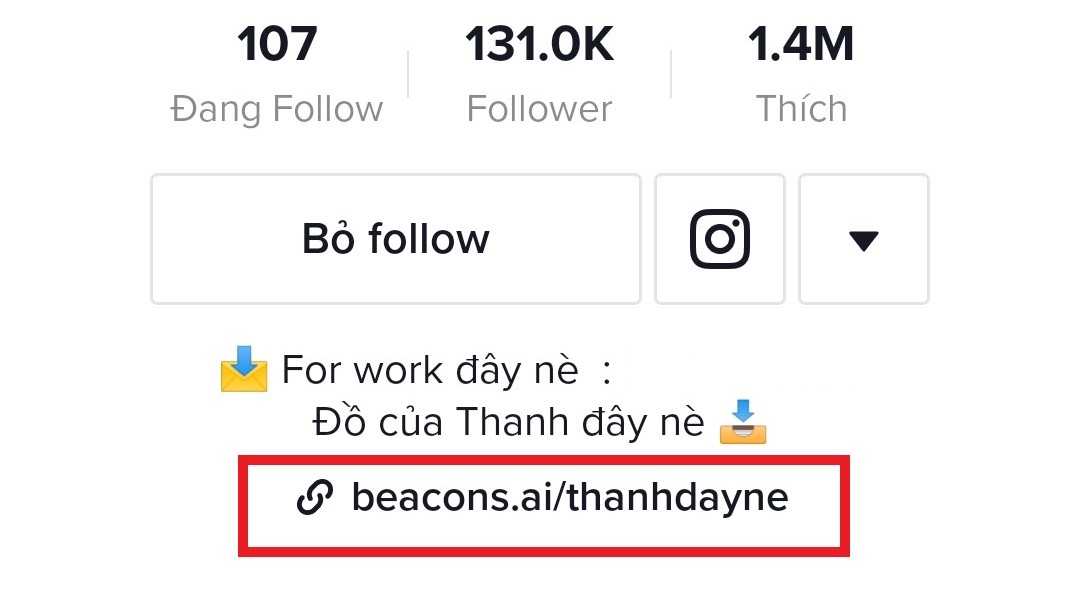
Task: Click the 'For work đây nè' bio line
Action: (x=430, y=371)
